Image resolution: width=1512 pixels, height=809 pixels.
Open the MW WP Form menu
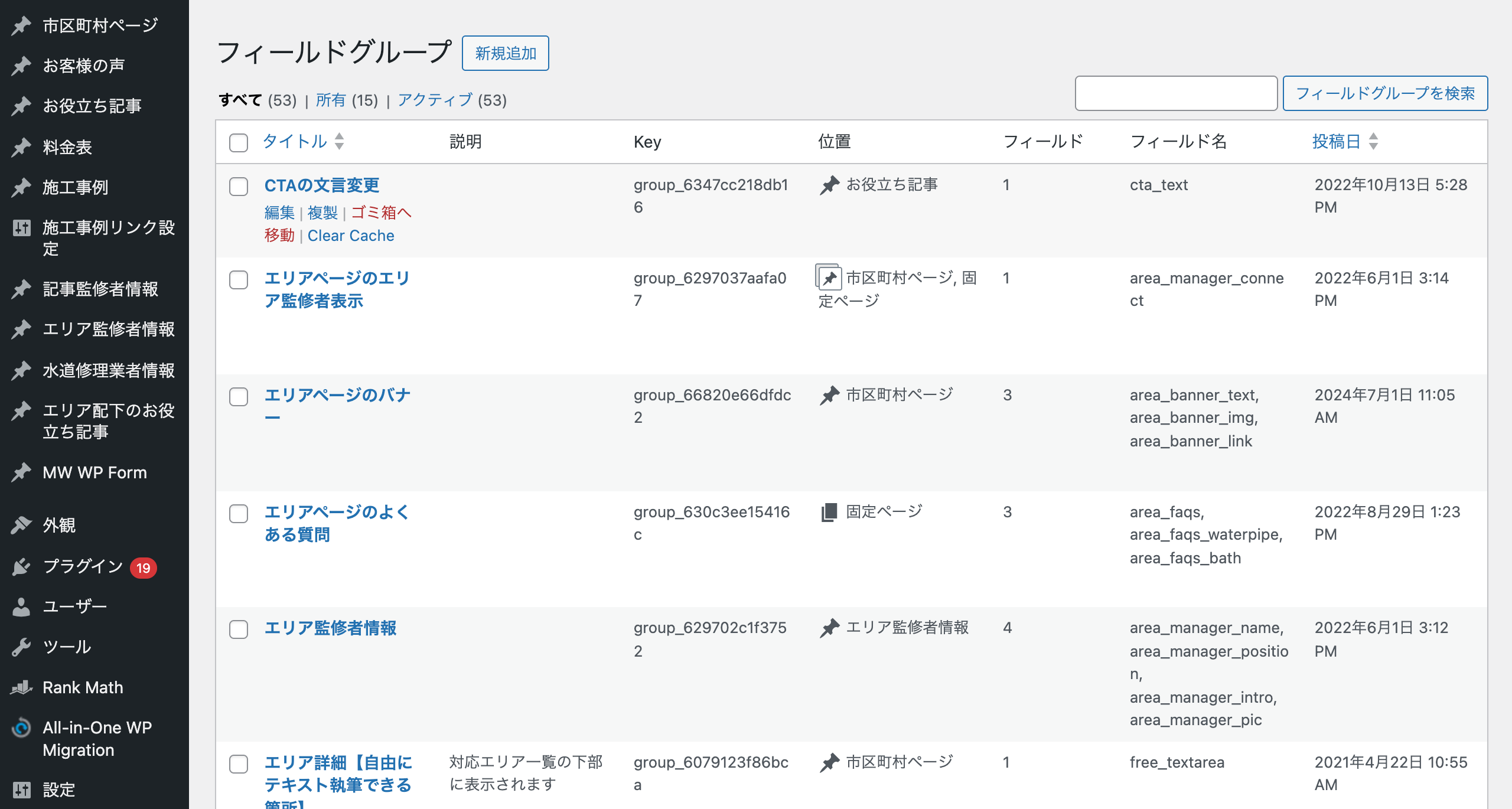click(94, 472)
